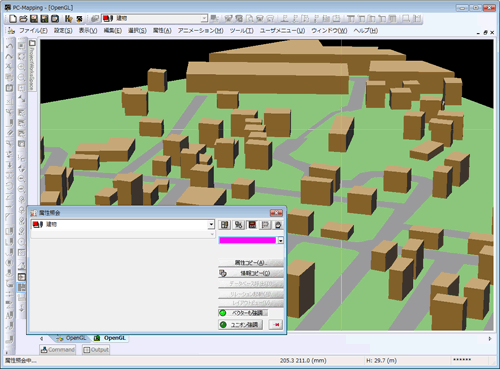Viewport: 500px width, 369px height.
Task: Click the left tab scroll arrow
Action: tap(42, 338)
